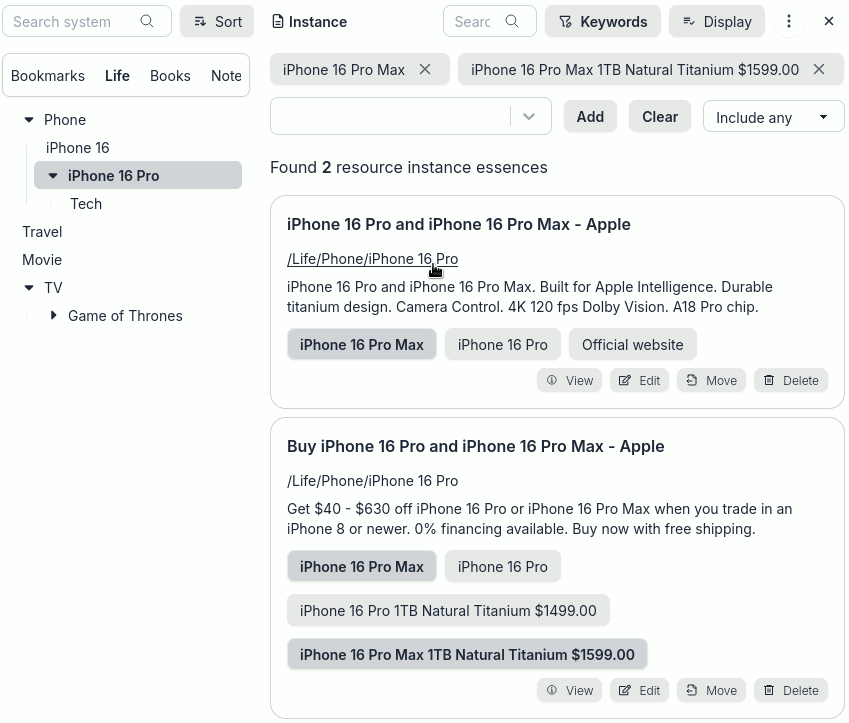Click the Add keyword button

[590, 116]
